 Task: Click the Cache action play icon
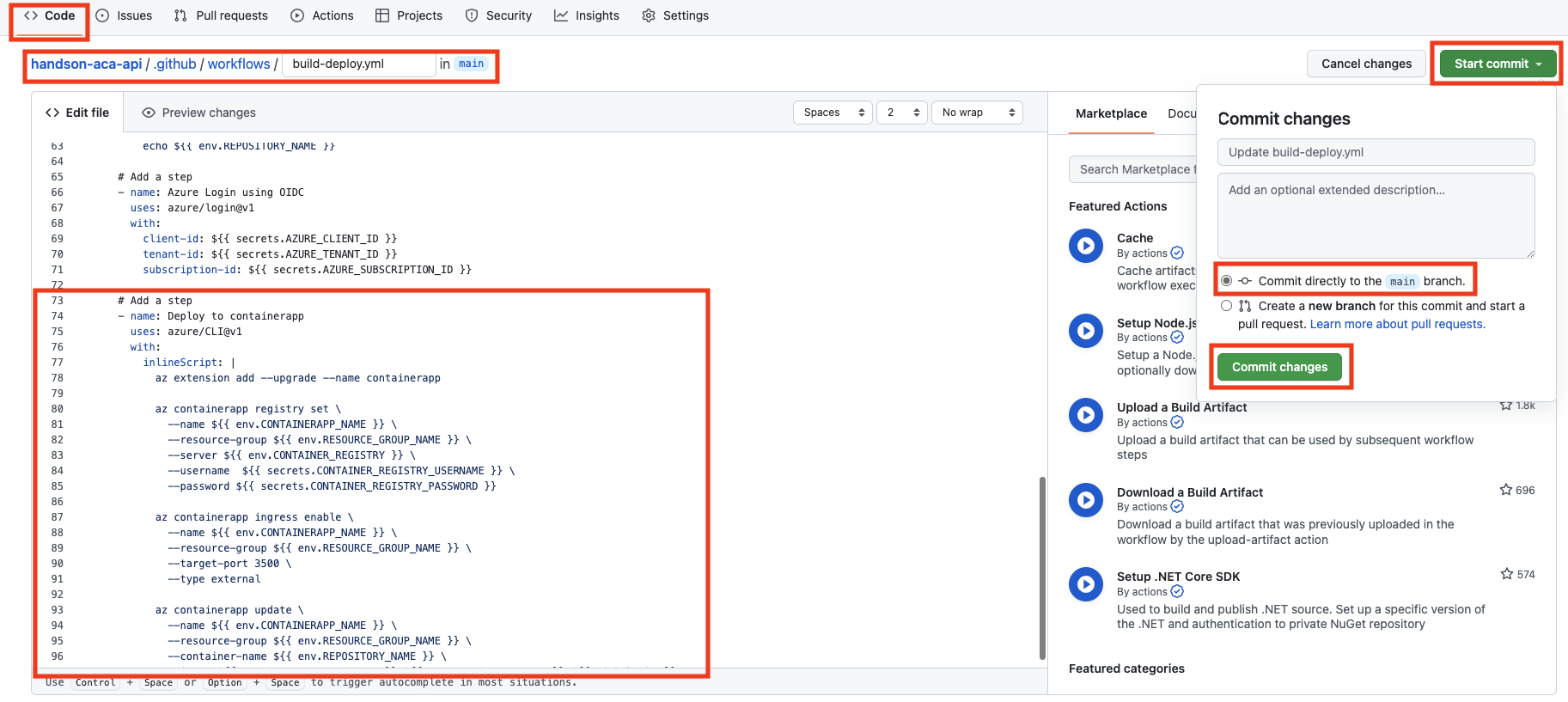click(x=1086, y=246)
